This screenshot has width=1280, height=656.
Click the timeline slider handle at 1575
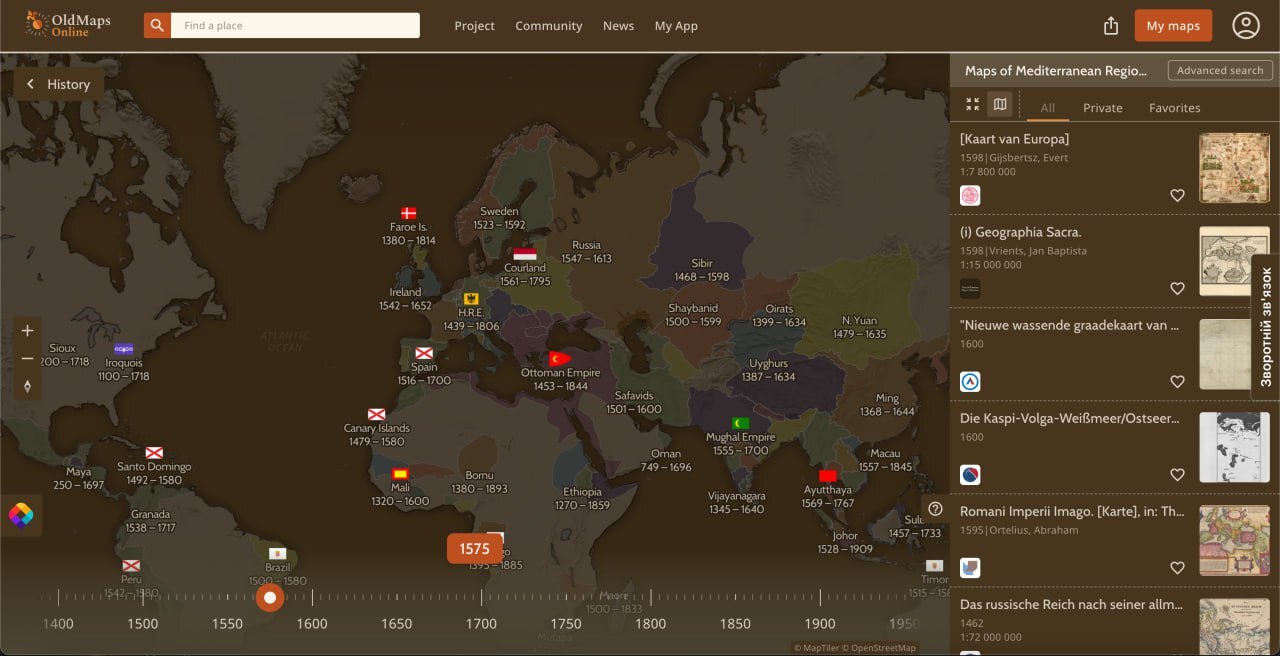pyautogui.click(x=270, y=598)
